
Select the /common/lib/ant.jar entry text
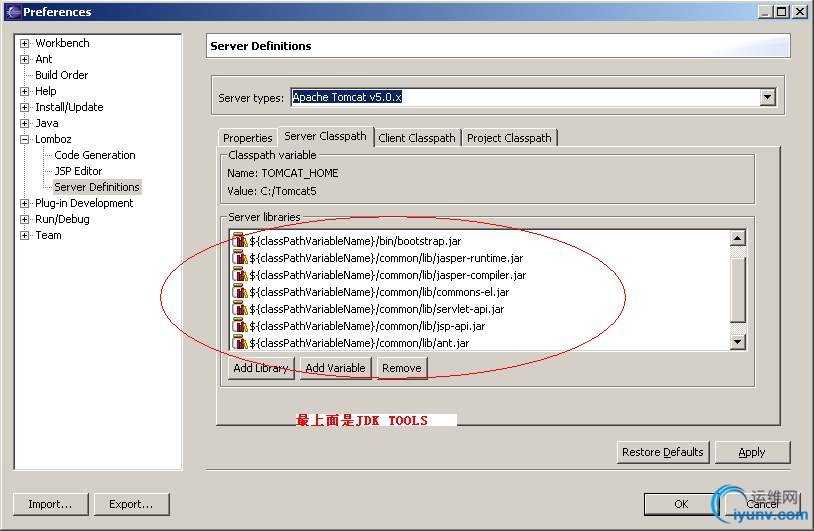tap(359, 343)
